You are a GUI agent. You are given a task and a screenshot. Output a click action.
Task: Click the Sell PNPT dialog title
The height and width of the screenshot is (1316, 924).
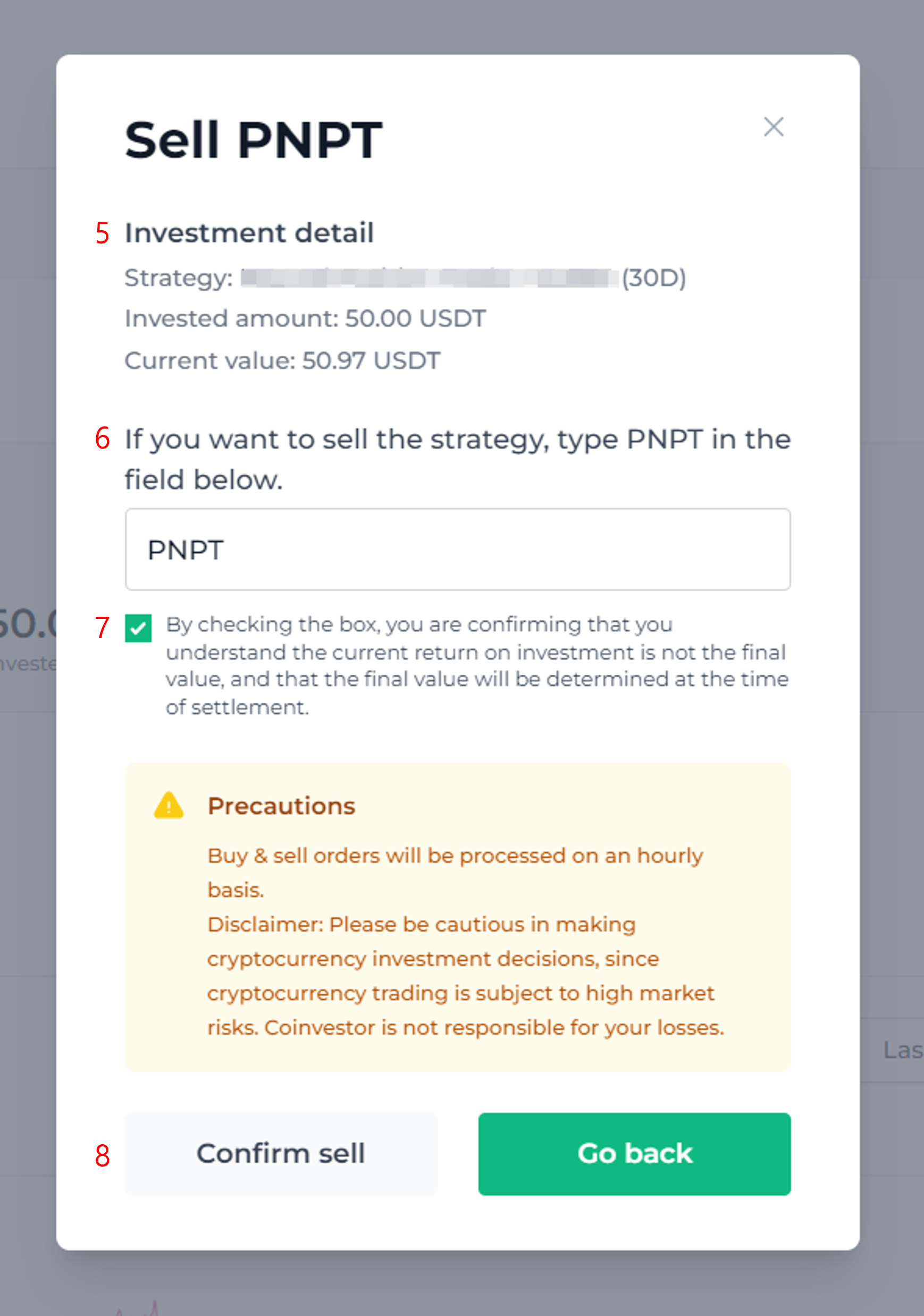tap(254, 140)
